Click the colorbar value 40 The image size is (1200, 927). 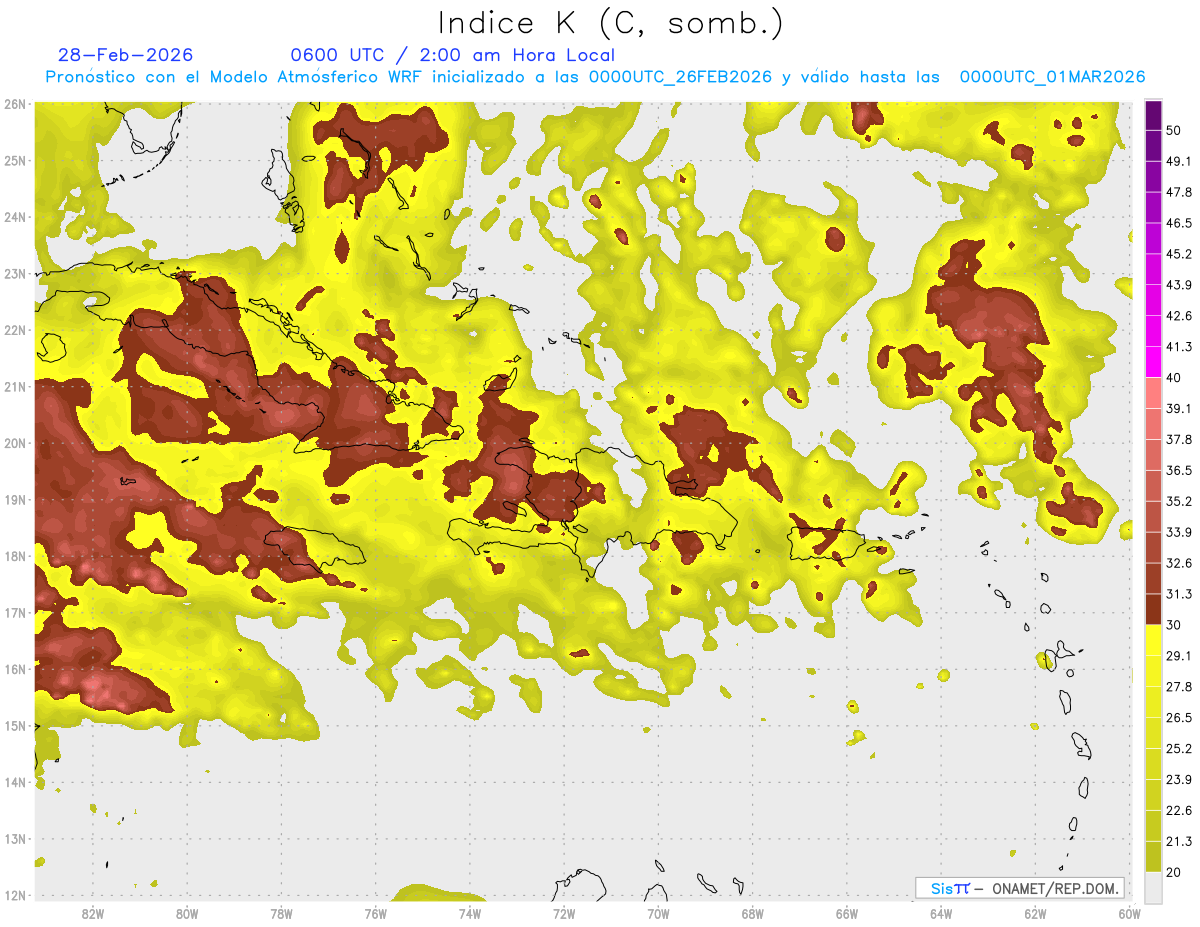(x=1175, y=377)
